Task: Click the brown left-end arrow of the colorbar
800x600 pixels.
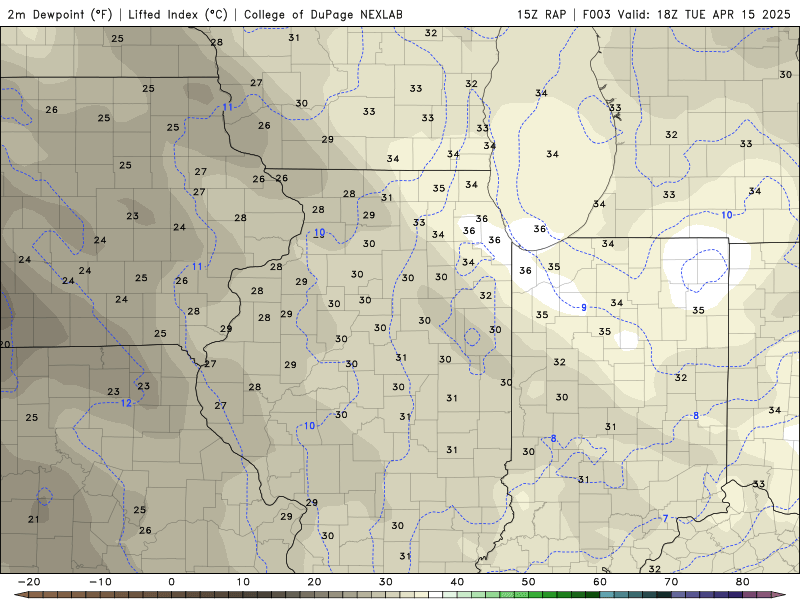Action: pos(21,595)
